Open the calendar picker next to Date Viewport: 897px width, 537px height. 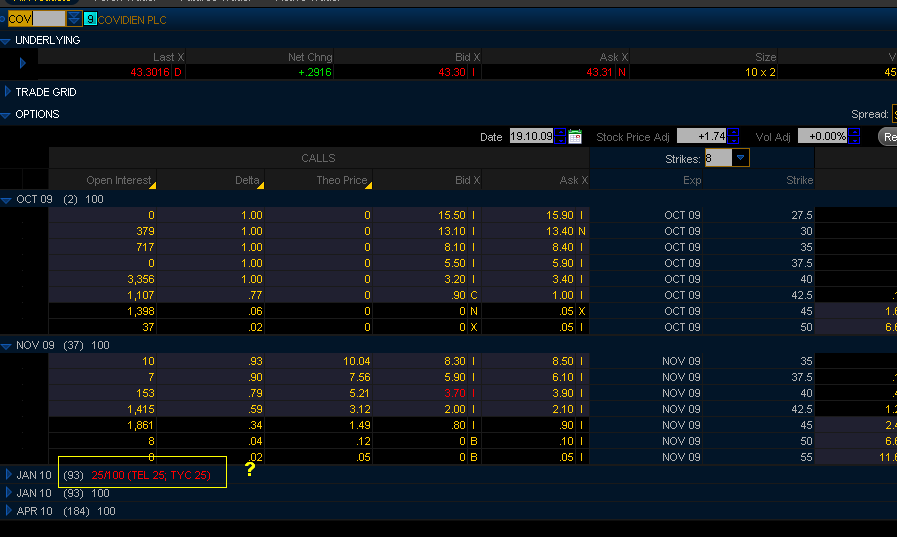pyautogui.click(x=575, y=137)
